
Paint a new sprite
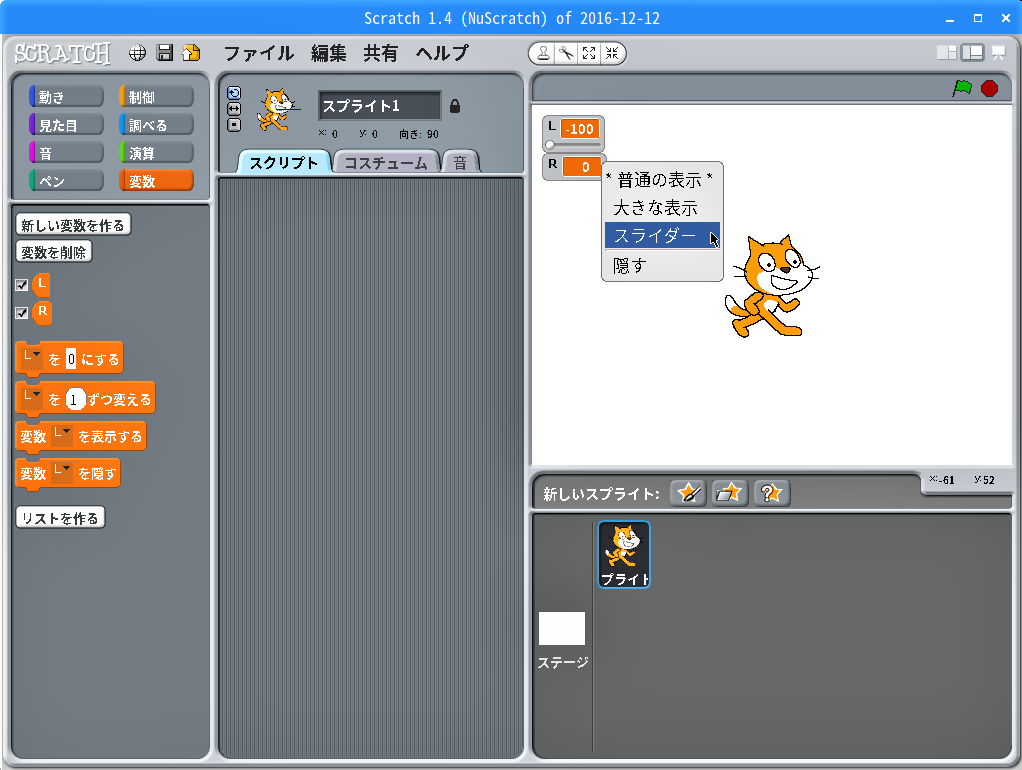point(688,493)
